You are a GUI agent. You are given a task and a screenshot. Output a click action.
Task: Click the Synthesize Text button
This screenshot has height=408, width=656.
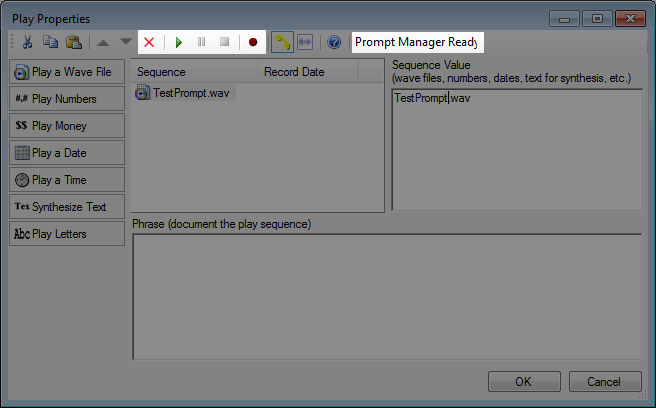67,207
